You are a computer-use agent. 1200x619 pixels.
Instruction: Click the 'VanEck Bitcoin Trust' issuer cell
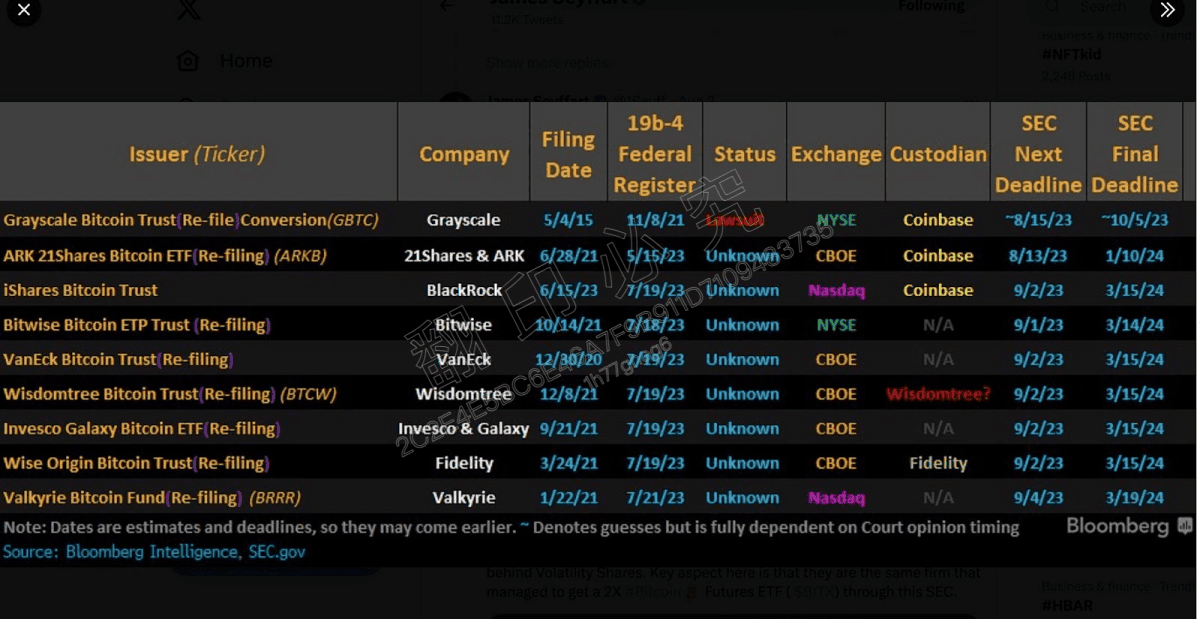point(118,359)
